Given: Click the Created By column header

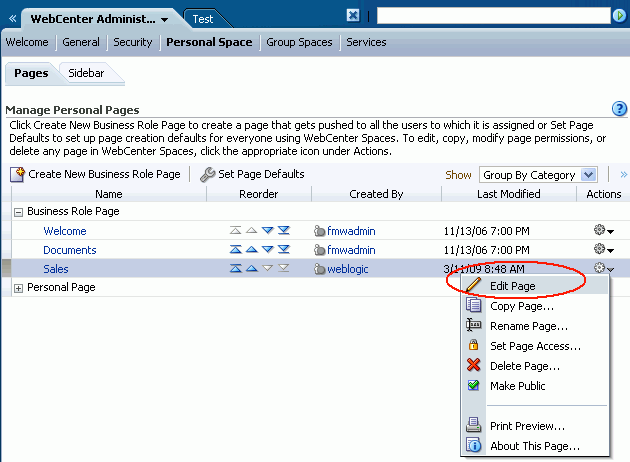Looking at the screenshot, I should 376,194.
